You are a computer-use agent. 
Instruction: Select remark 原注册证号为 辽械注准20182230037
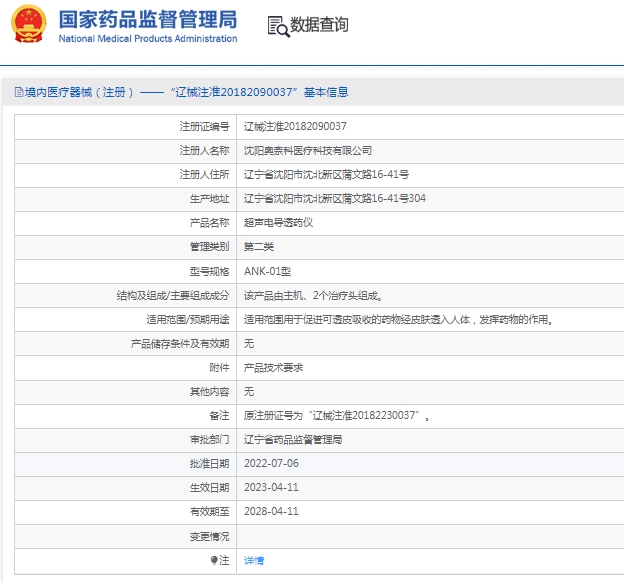coord(337,415)
